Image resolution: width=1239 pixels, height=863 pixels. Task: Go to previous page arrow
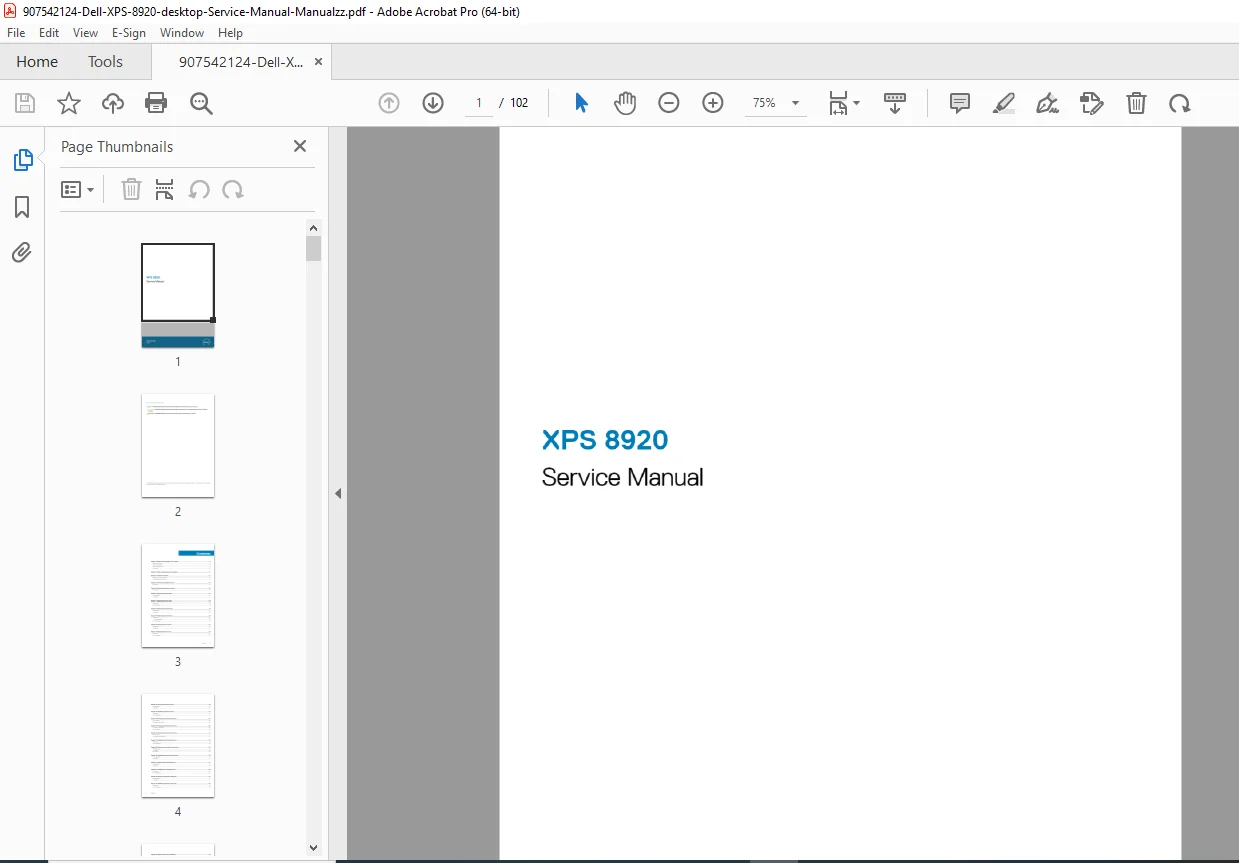click(x=389, y=103)
